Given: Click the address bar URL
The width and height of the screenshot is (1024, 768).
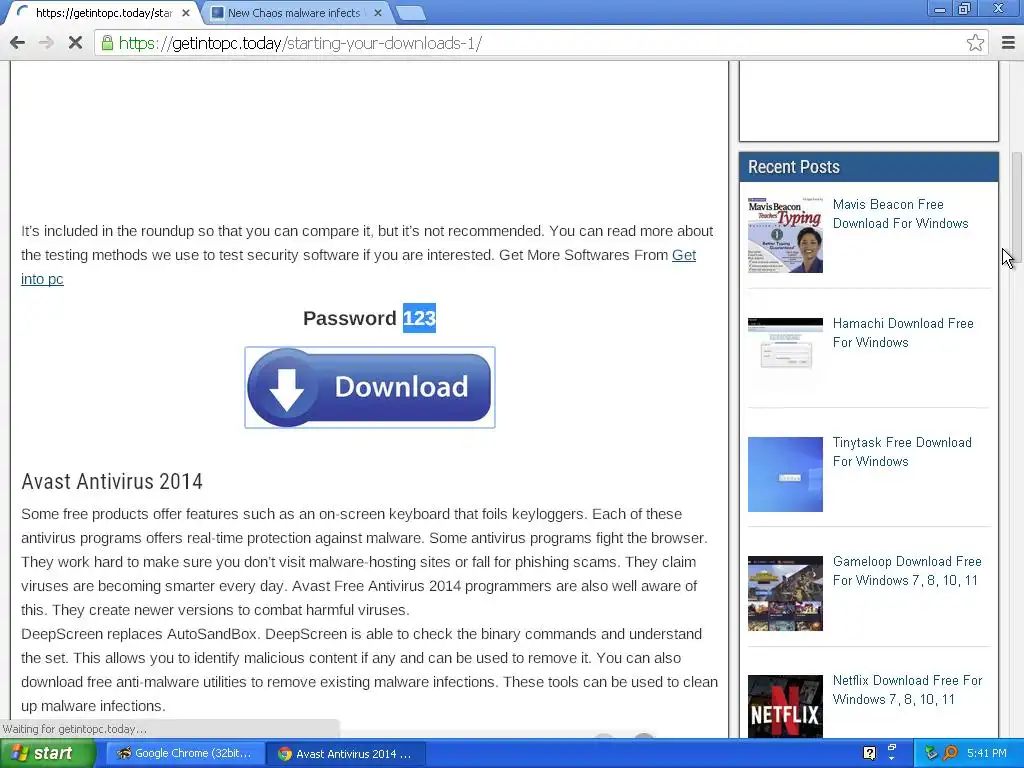Looking at the screenshot, I should click(x=300, y=43).
